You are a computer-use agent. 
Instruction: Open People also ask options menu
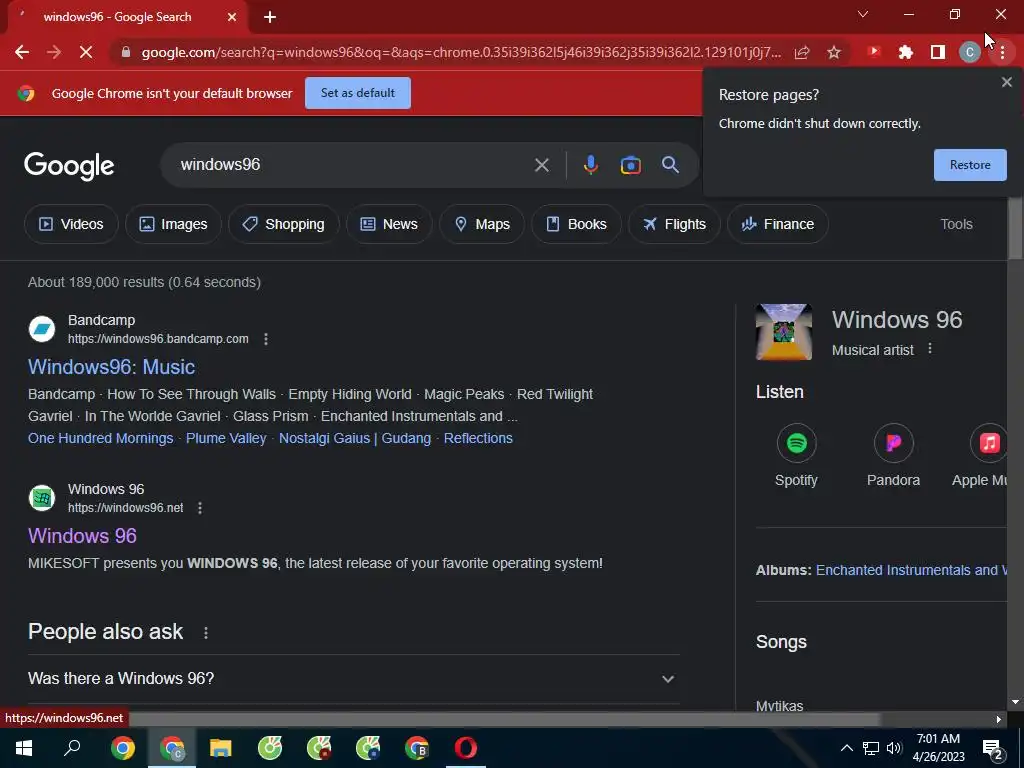(x=206, y=633)
